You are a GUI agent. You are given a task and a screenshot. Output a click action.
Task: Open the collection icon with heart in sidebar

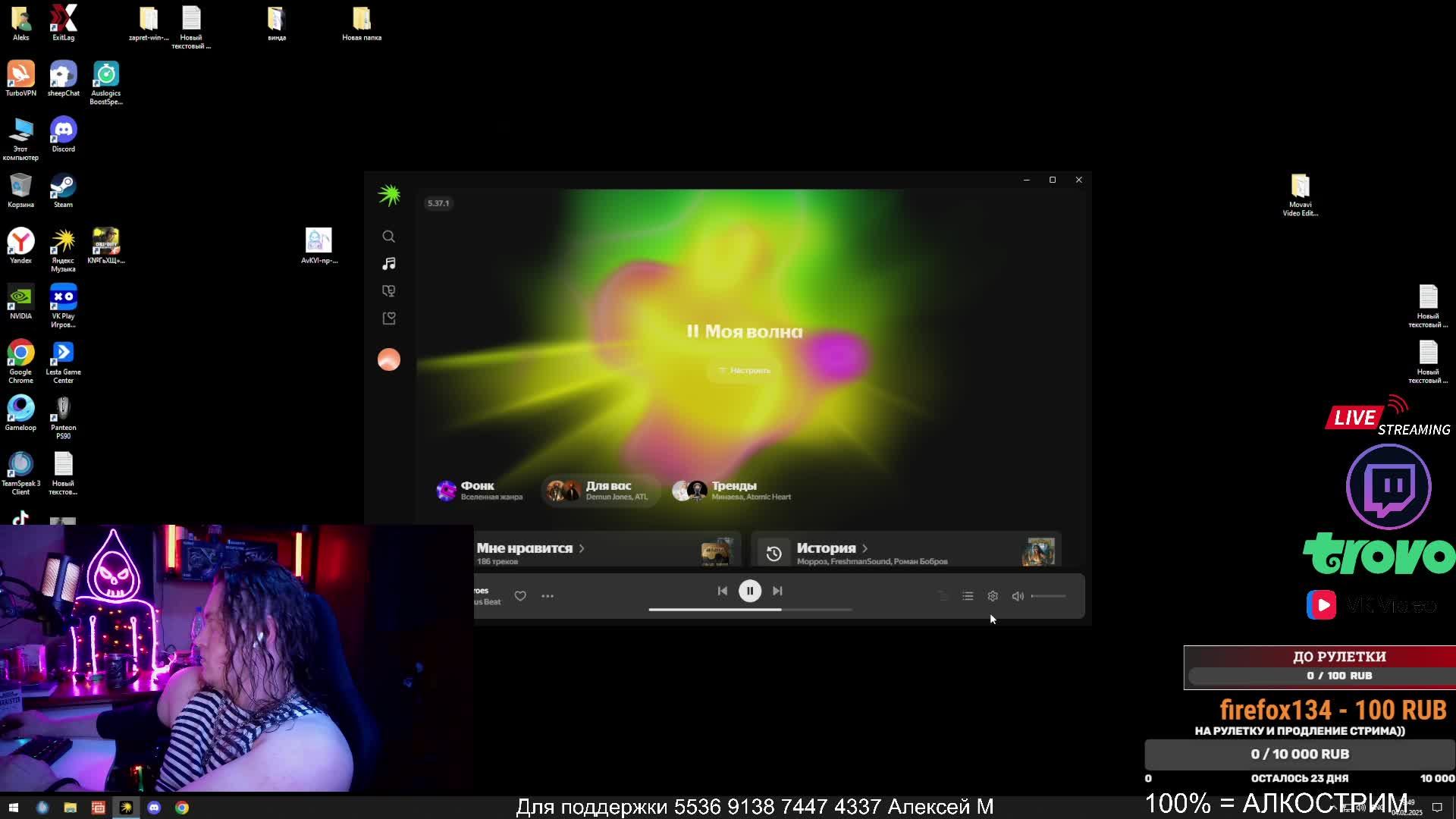point(388,318)
